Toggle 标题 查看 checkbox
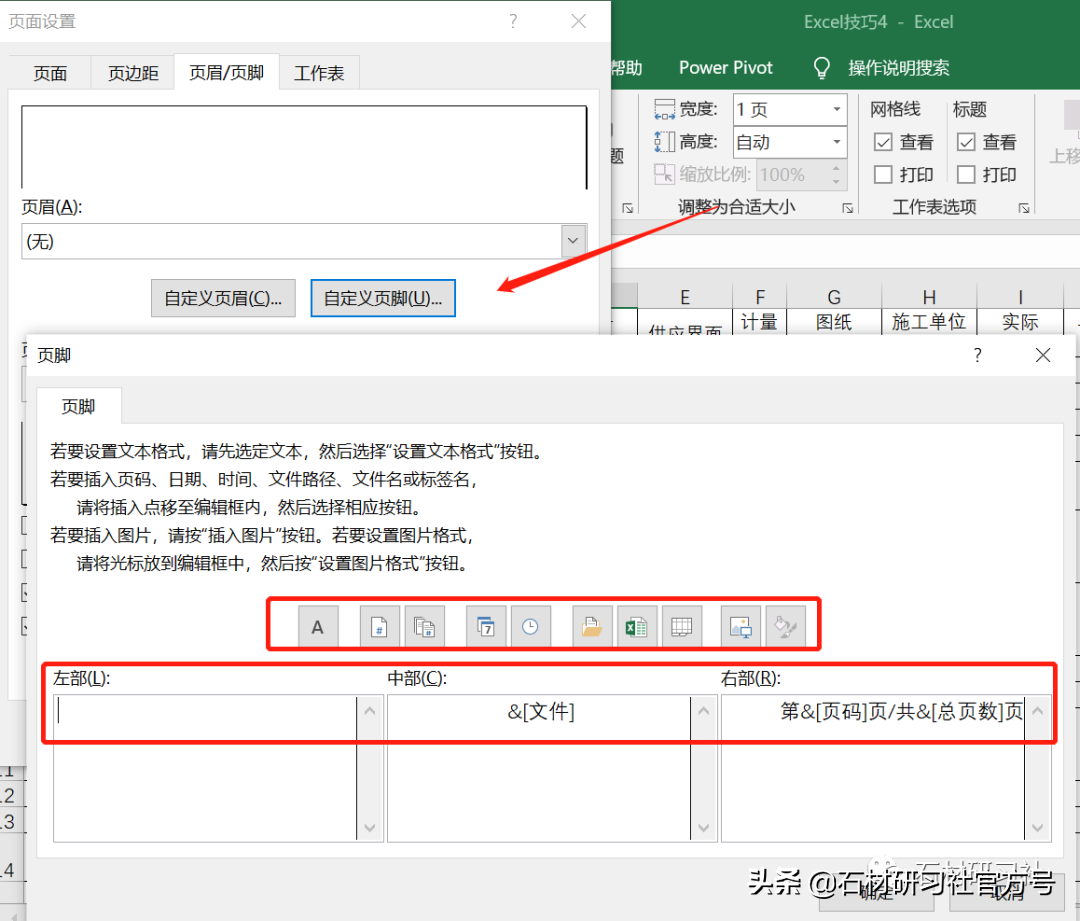Viewport: 1080px width, 921px height. click(966, 142)
